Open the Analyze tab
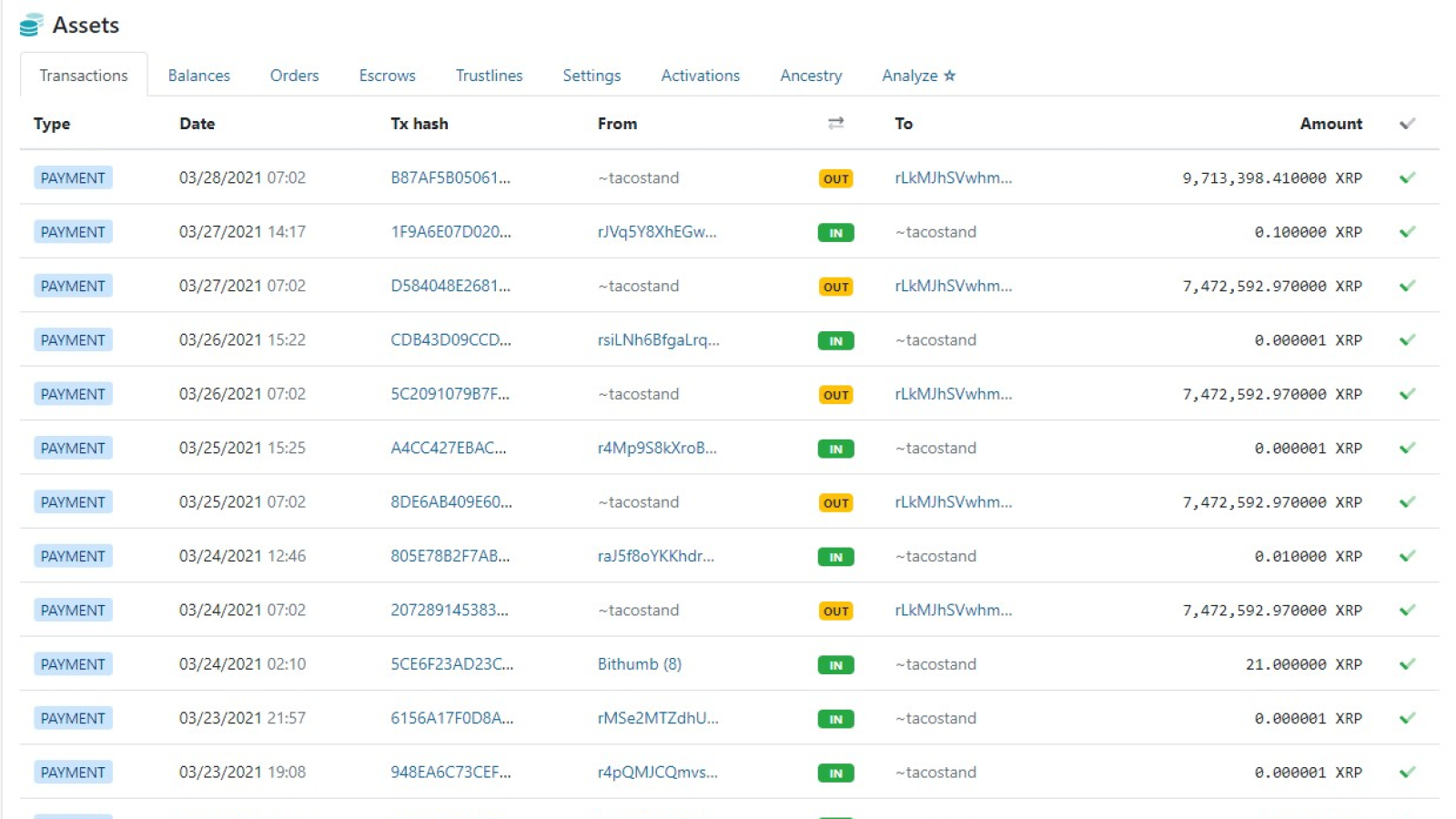This screenshot has width=1456, height=819. point(918,76)
